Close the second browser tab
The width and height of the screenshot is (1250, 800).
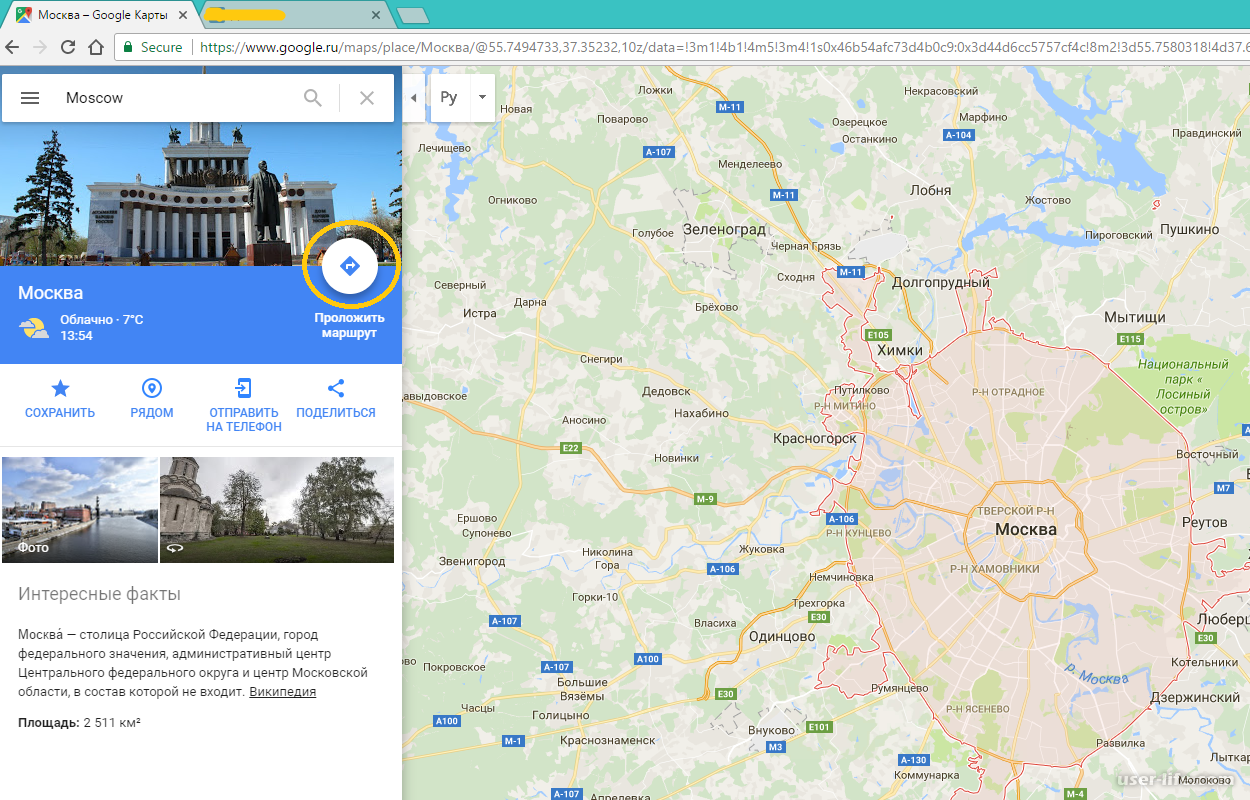point(376,16)
